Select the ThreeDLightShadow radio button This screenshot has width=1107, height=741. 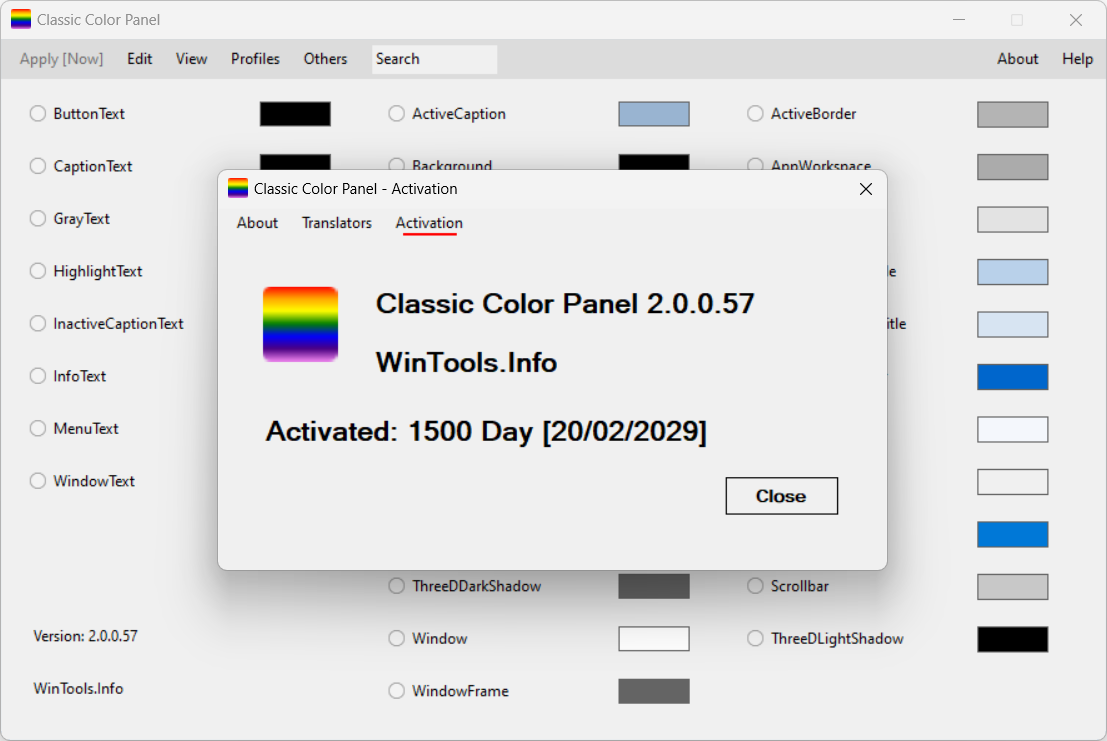755,639
